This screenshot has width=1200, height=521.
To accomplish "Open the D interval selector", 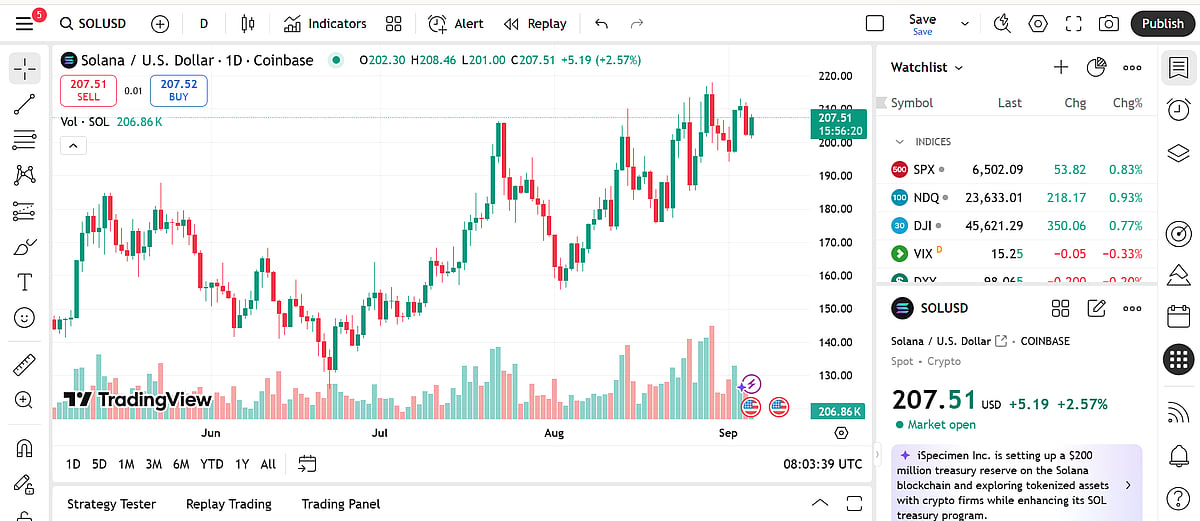I will pyautogui.click(x=204, y=23).
